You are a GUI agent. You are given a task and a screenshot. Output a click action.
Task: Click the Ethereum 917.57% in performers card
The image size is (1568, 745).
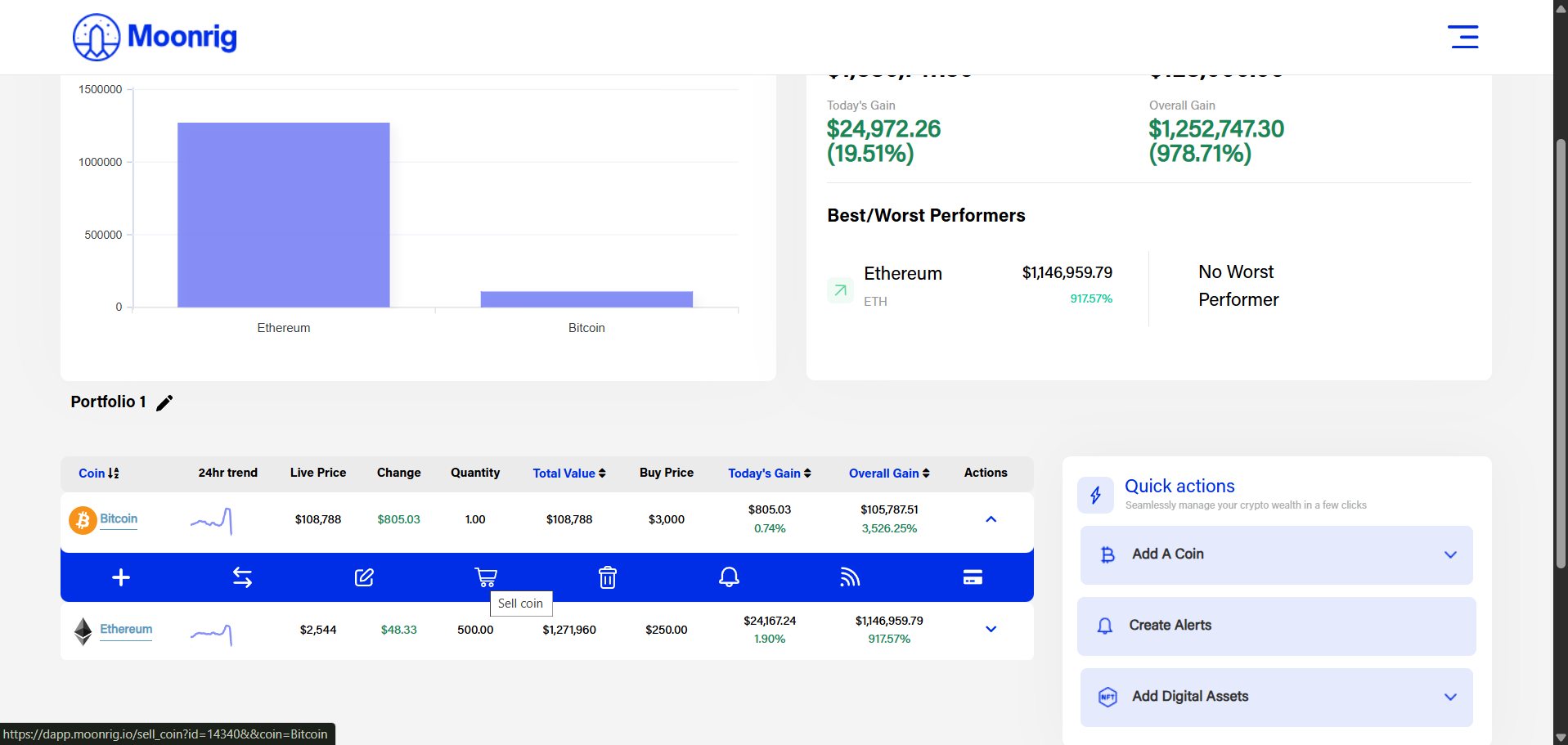[x=1091, y=299]
